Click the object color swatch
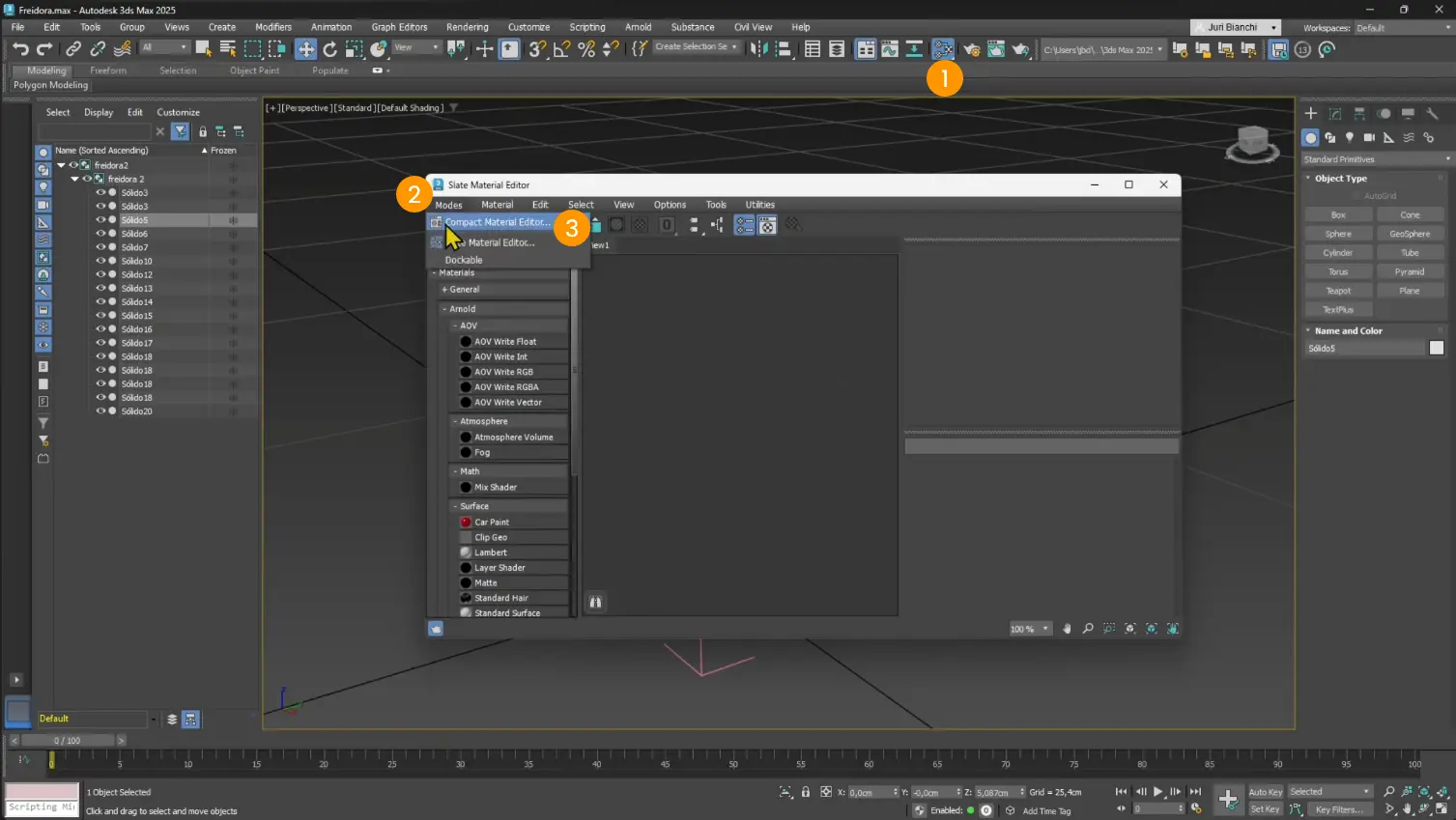This screenshot has width=1456, height=820. click(x=1437, y=348)
